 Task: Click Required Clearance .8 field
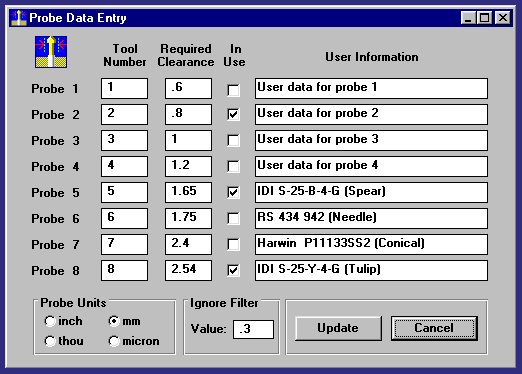click(188, 114)
